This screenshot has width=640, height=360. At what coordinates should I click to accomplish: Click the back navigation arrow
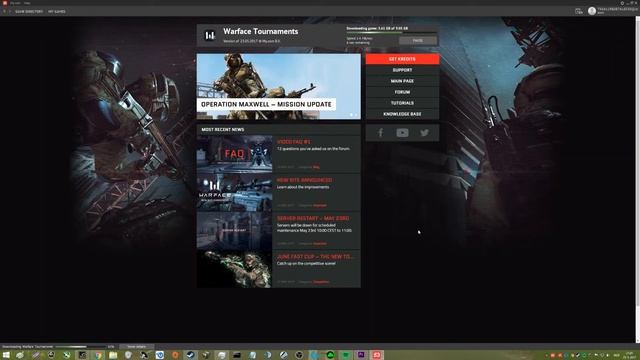click(4, 11)
